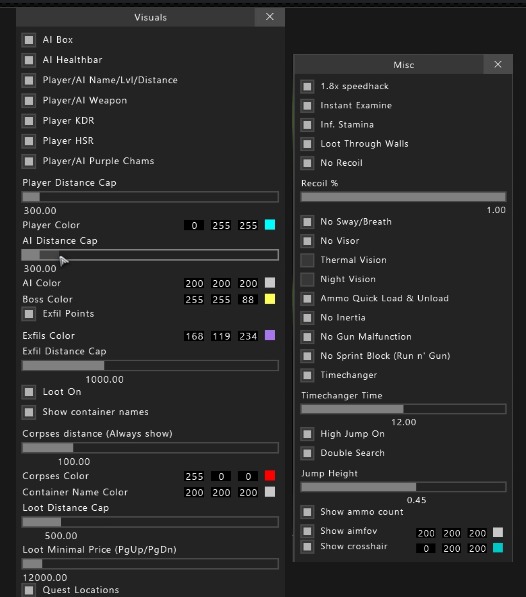Click the purple Exfils Color swatch
Viewport: 526px width, 597px height.
(270, 335)
